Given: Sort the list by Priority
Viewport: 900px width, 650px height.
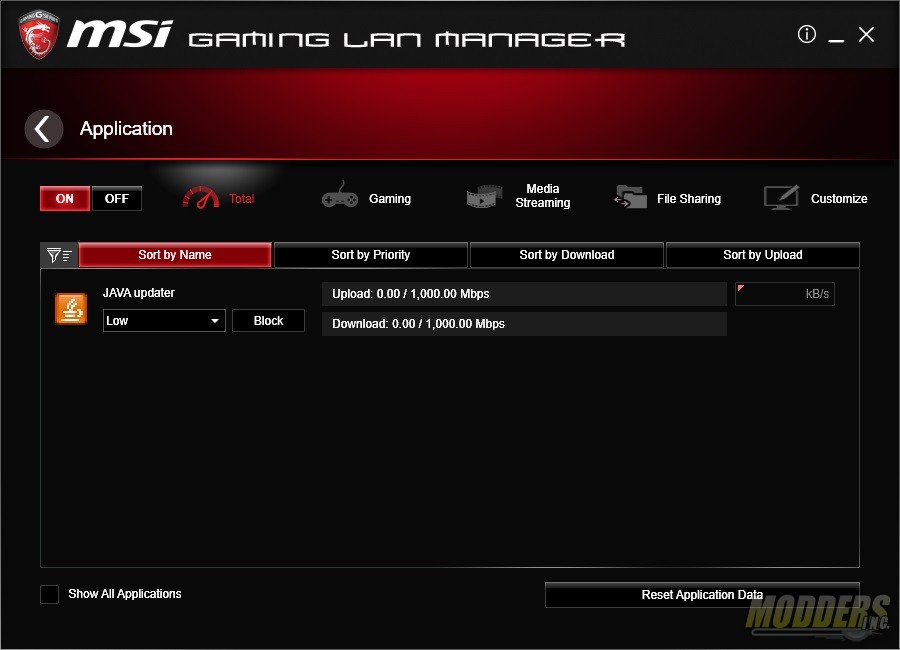Looking at the screenshot, I should (371, 255).
